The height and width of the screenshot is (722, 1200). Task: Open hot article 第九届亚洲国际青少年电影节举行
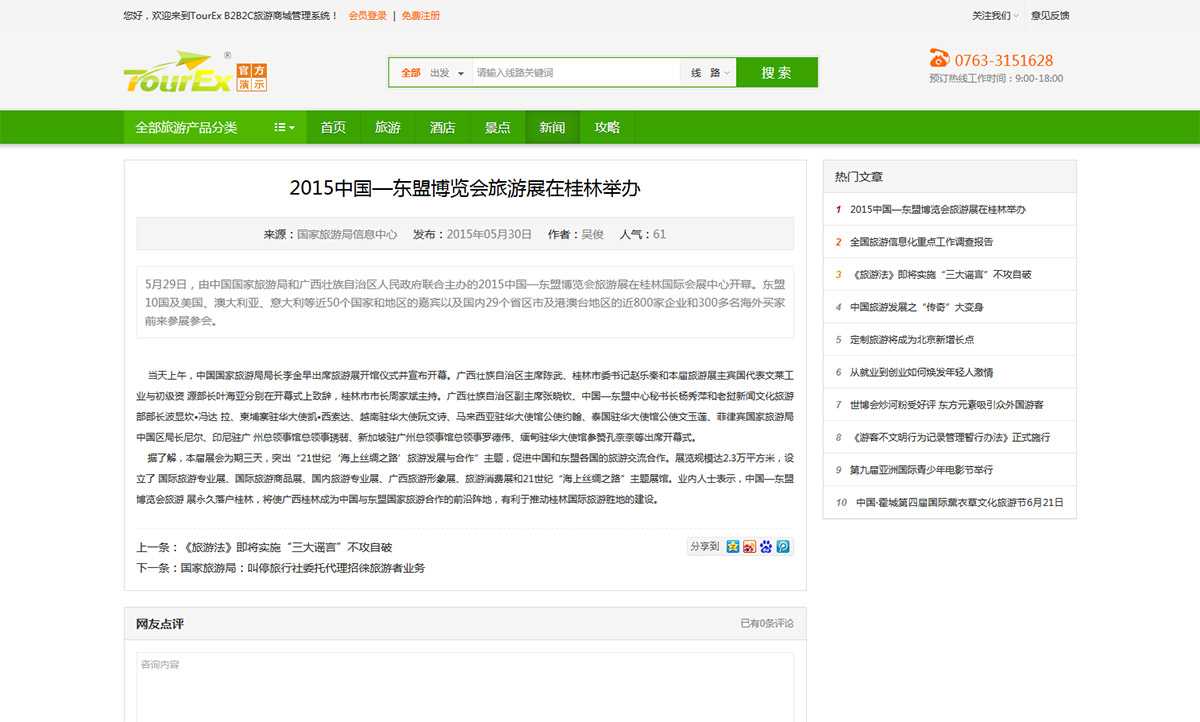(x=922, y=470)
